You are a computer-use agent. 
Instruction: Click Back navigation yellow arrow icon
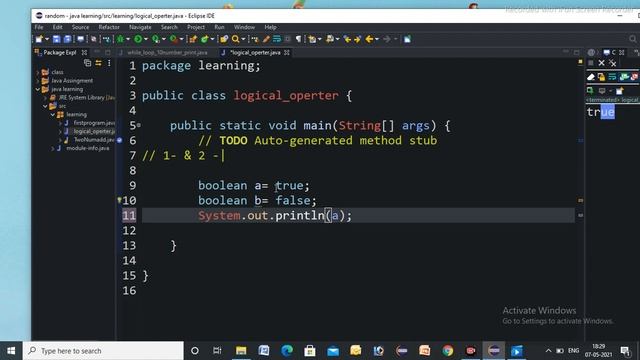(x=369, y=39)
